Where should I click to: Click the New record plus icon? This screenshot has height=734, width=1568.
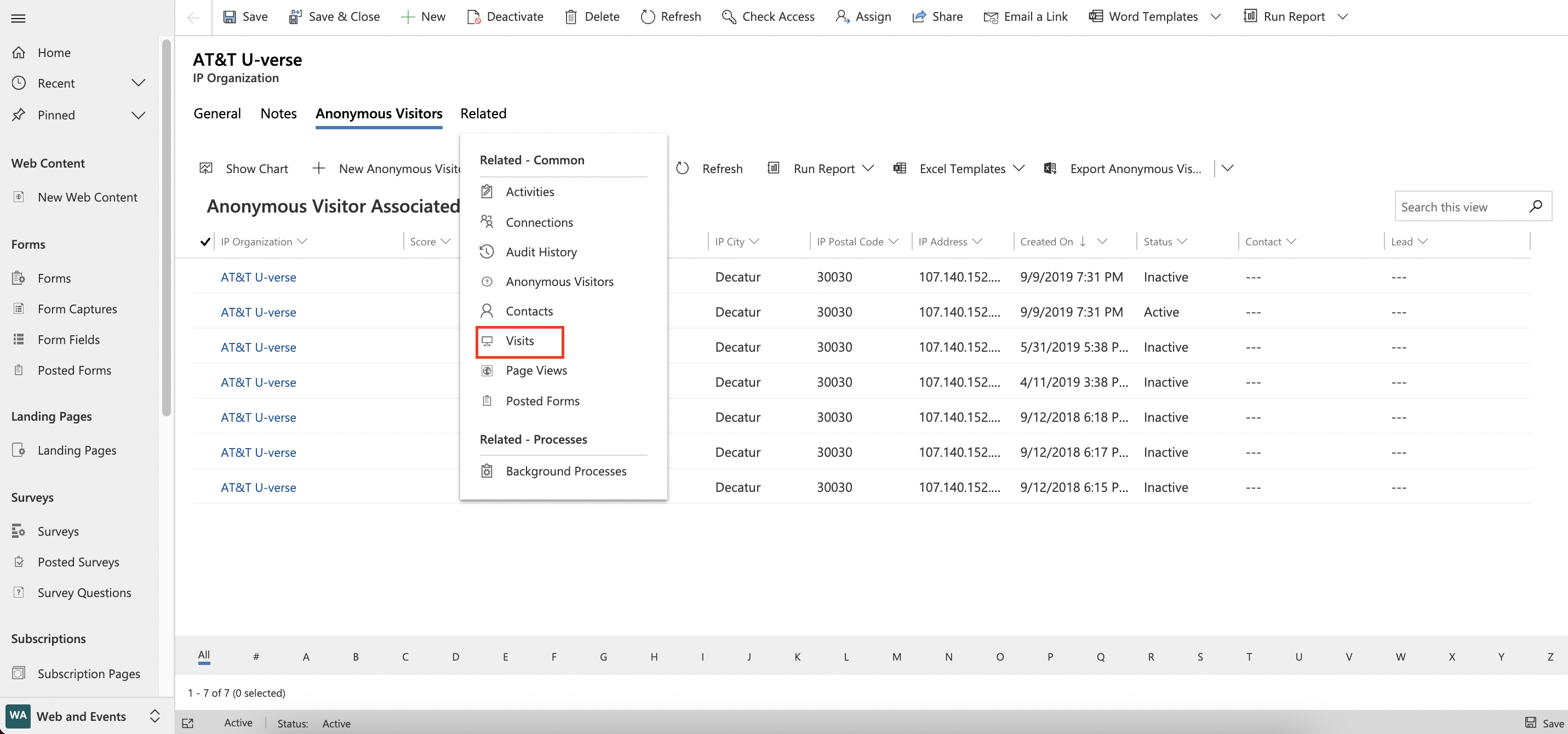pos(408,16)
